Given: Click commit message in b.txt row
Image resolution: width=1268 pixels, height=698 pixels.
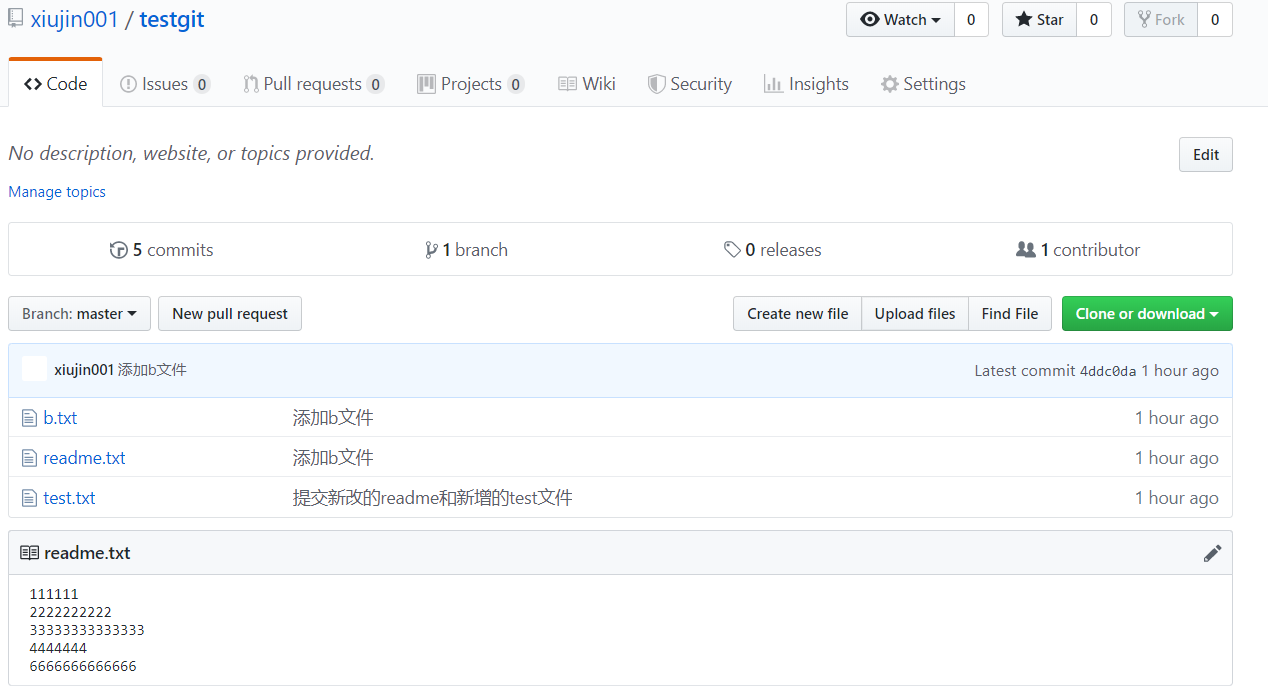Looking at the screenshot, I should [x=333, y=418].
